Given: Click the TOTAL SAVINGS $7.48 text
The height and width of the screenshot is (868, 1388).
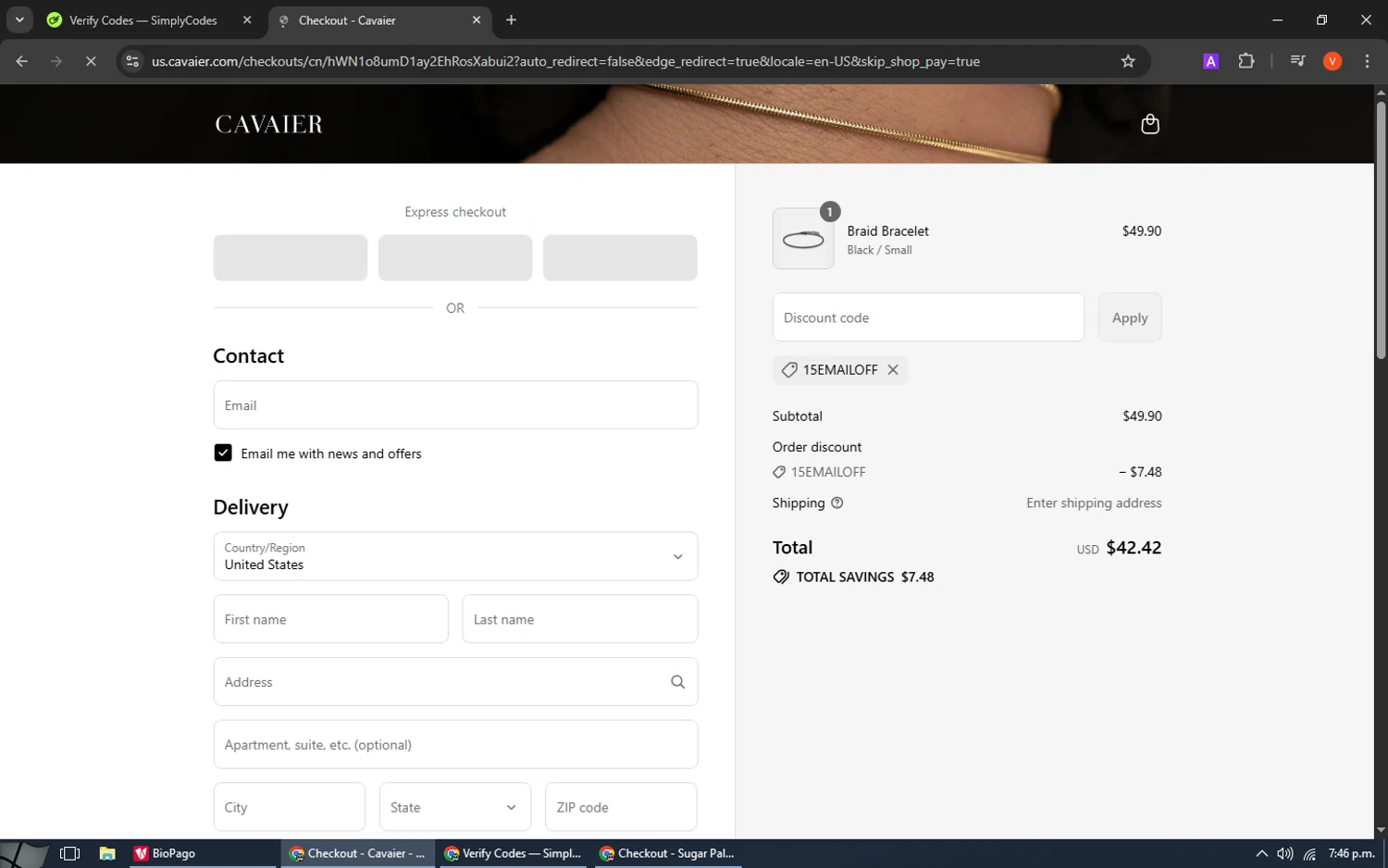Looking at the screenshot, I should [865, 577].
